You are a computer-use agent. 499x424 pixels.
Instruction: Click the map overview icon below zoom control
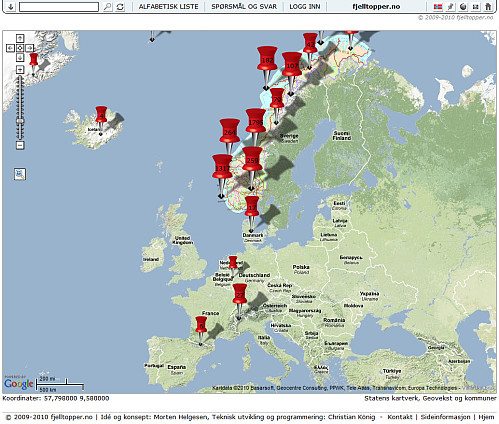pos(20,174)
